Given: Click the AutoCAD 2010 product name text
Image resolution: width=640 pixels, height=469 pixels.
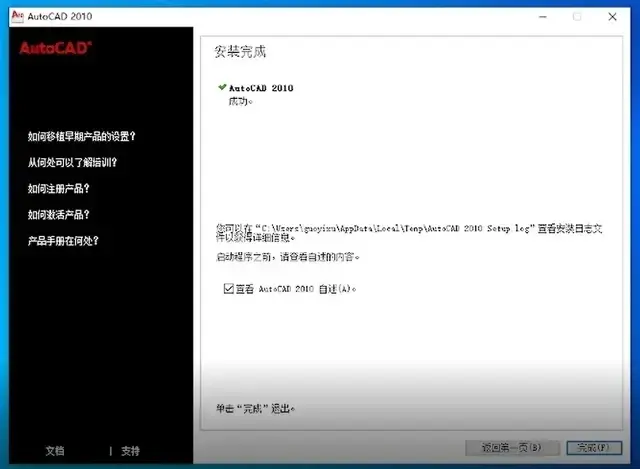Looking at the screenshot, I should point(261,88).
